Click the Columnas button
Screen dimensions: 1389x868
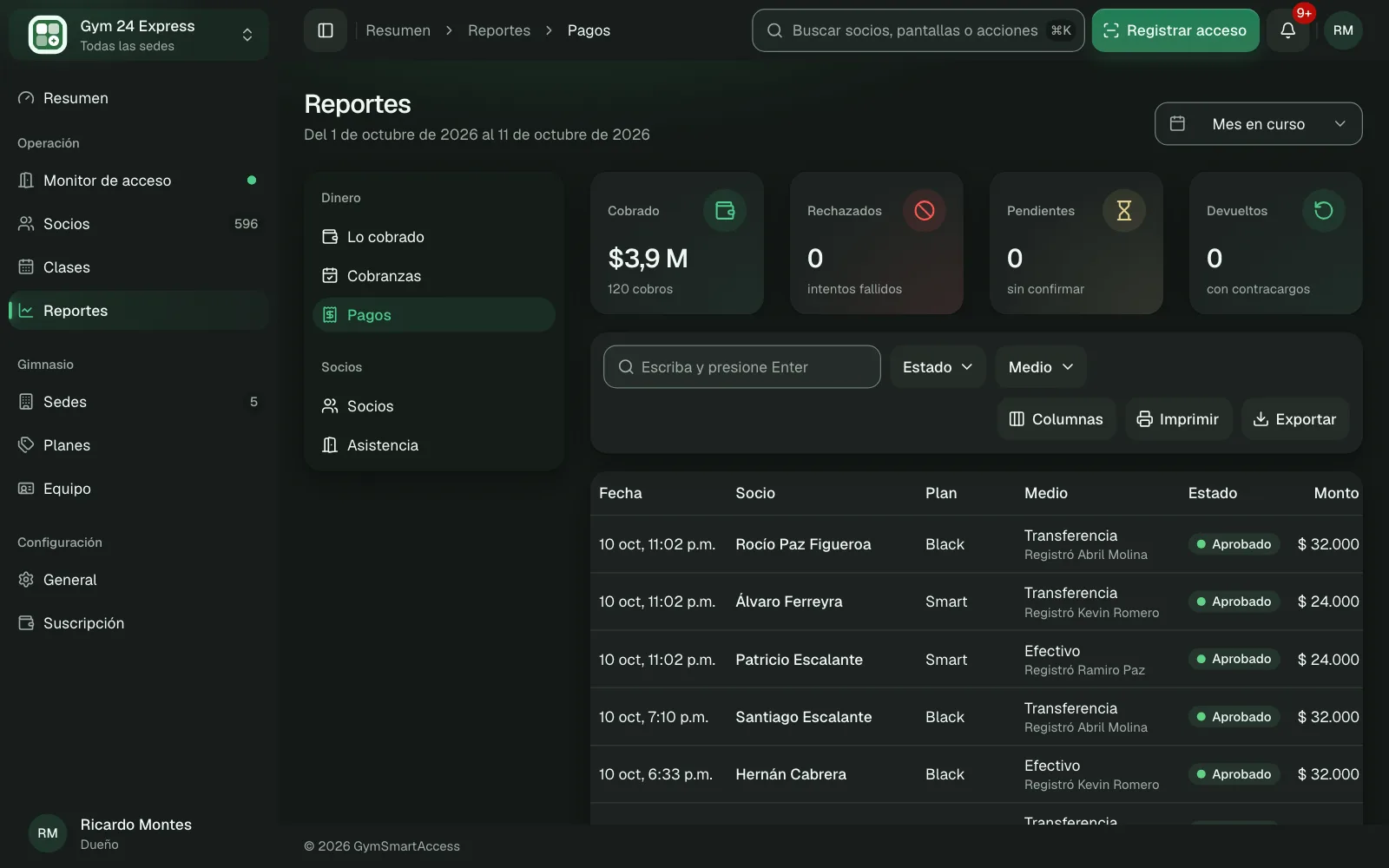tap(1056, 419)
